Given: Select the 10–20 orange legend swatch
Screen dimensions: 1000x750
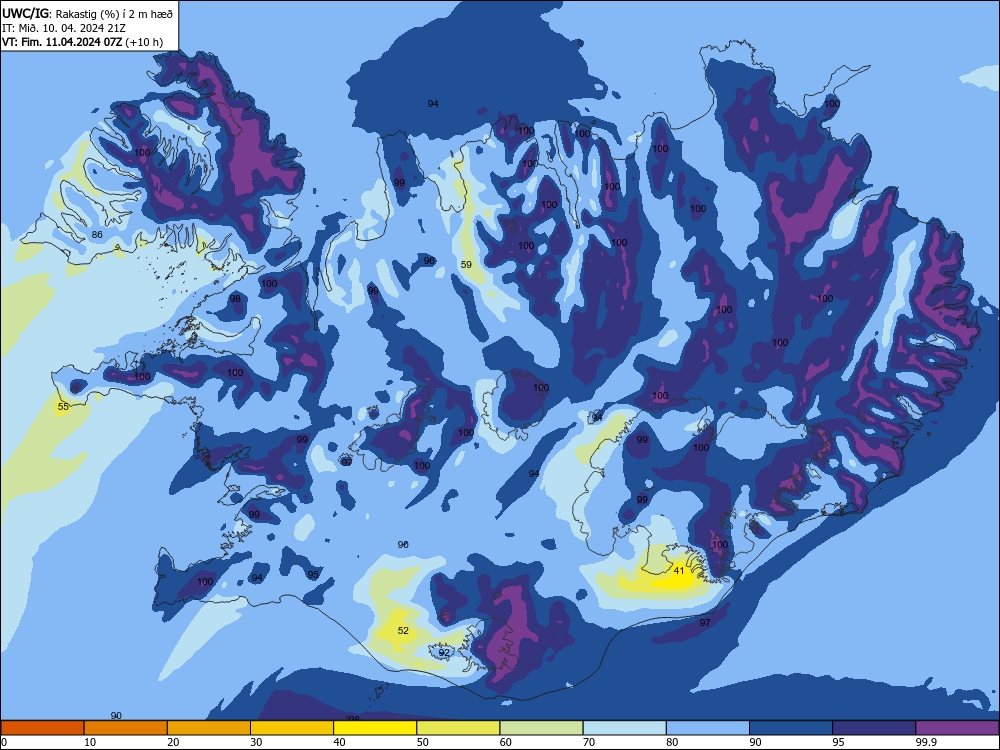Looking at the screenshot, I should coord(126,728).
